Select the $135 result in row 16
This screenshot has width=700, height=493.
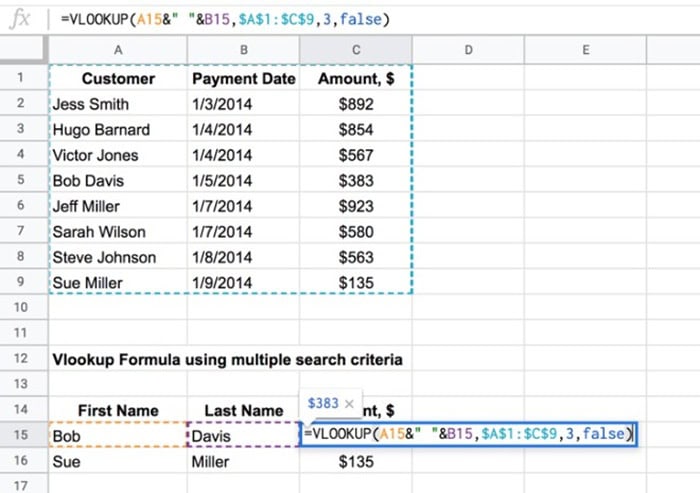[355, 462]
